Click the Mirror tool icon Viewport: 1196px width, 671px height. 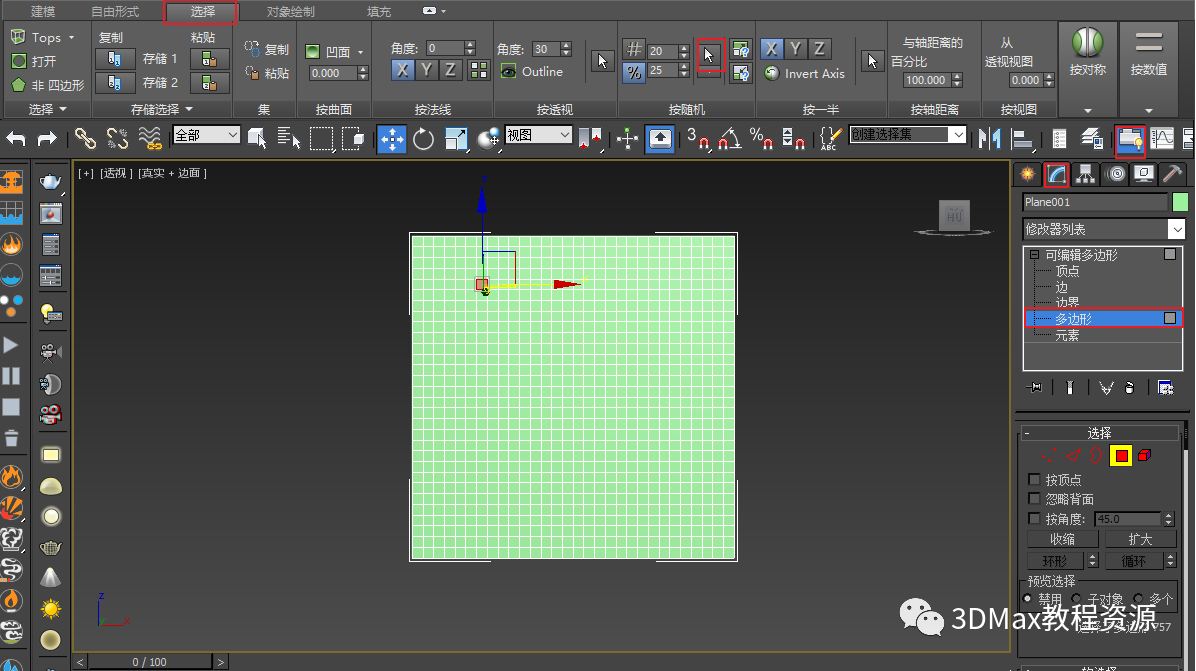click(x=989, y=139)
